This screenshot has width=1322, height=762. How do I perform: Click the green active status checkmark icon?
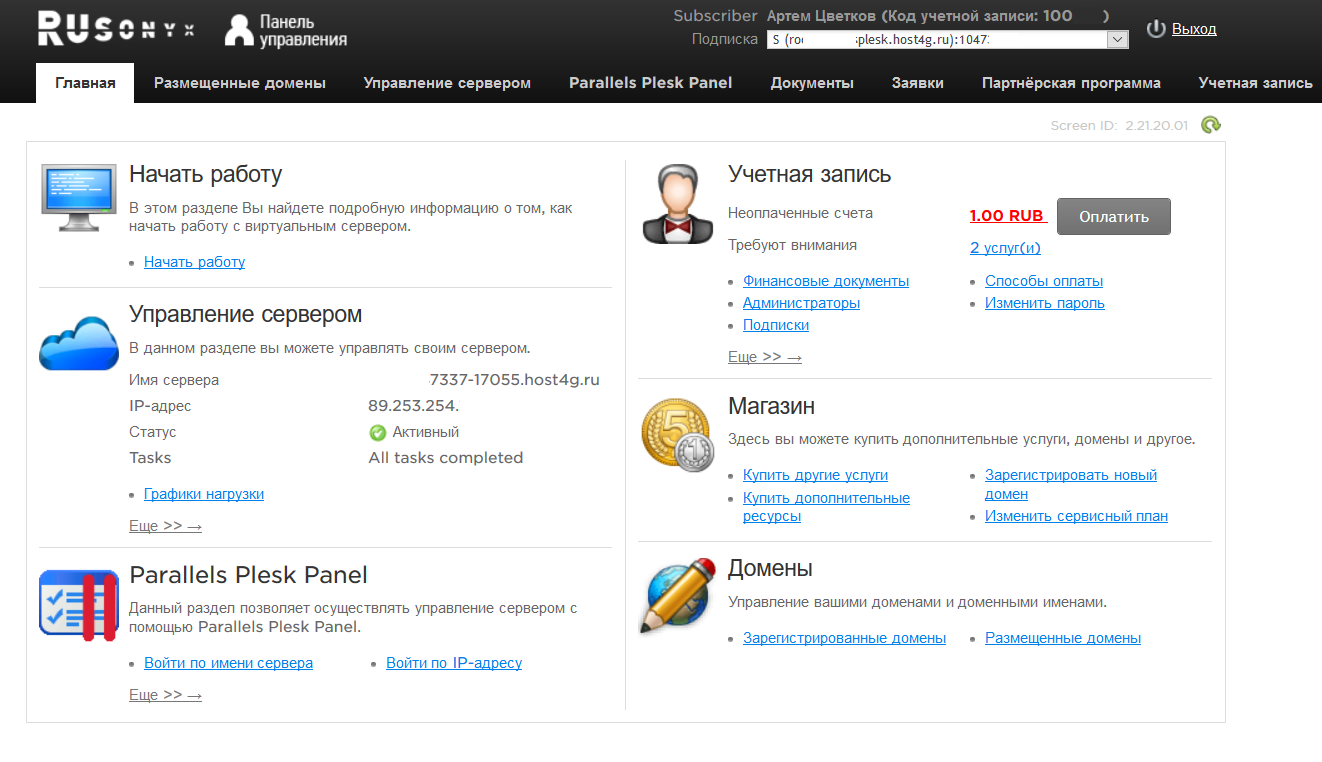[377, 433]
